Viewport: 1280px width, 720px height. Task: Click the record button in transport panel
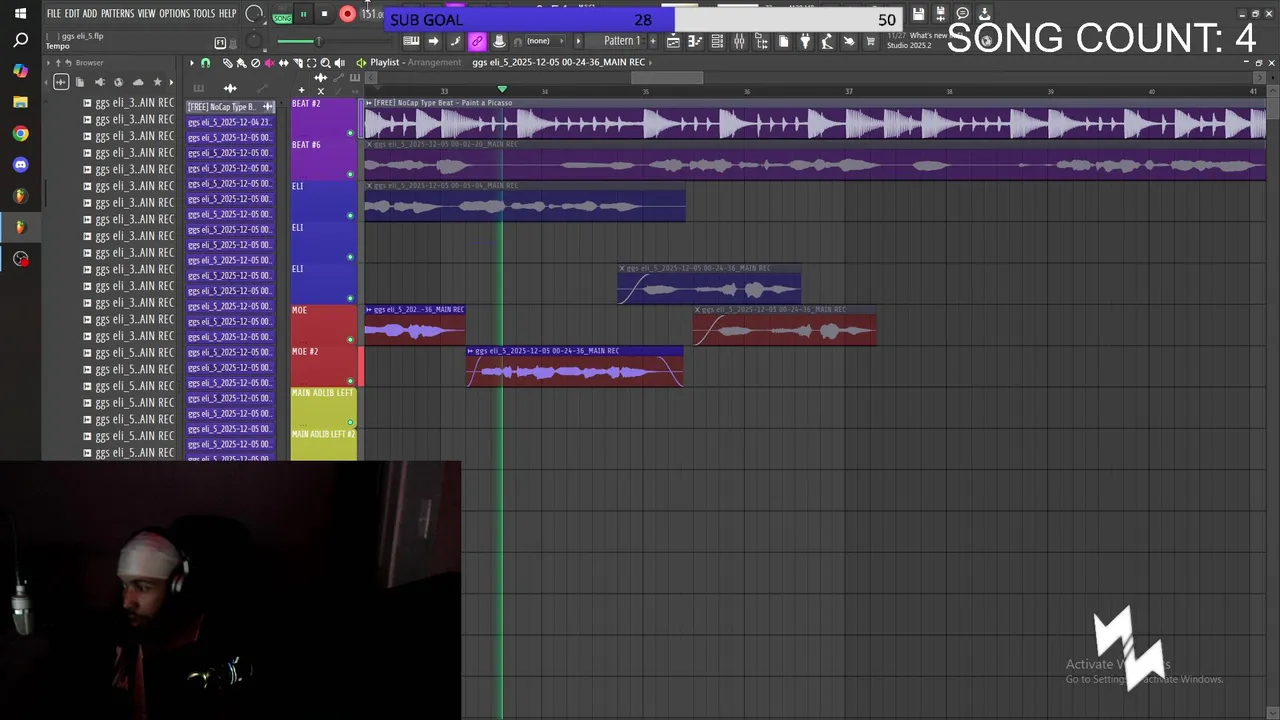(x=347, y=14)
